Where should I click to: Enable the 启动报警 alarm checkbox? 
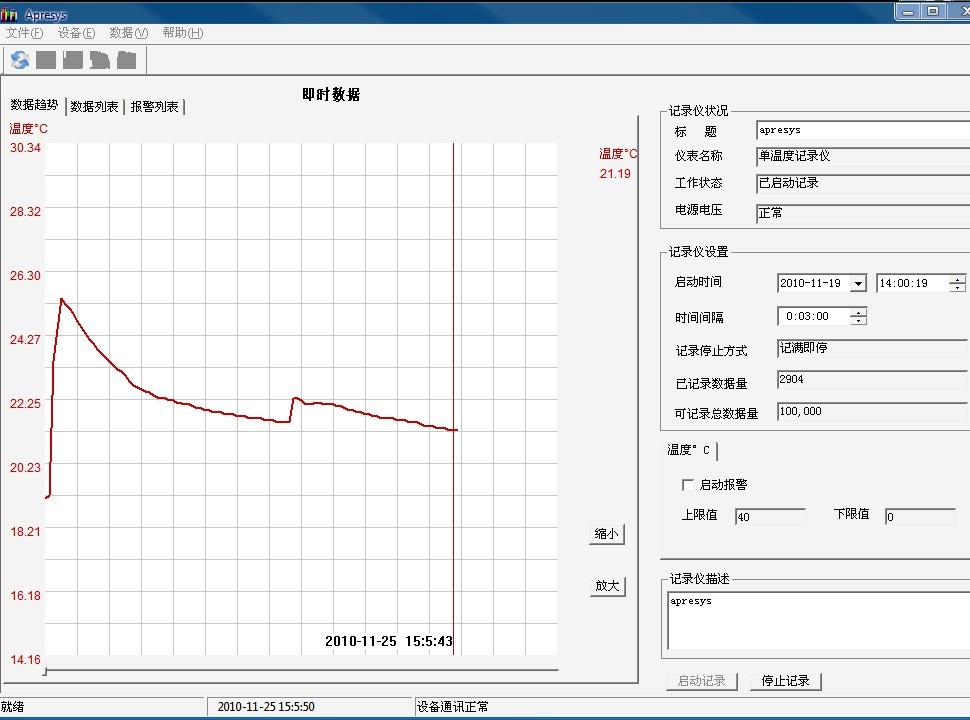click(687, 485)
